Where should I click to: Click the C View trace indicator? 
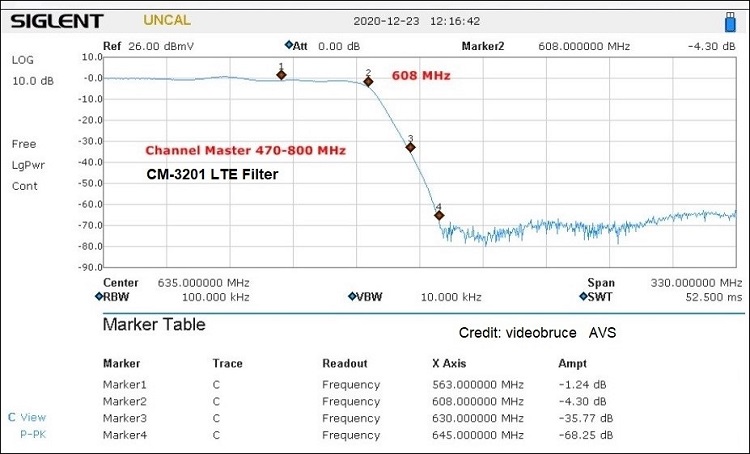coord(26,417)
